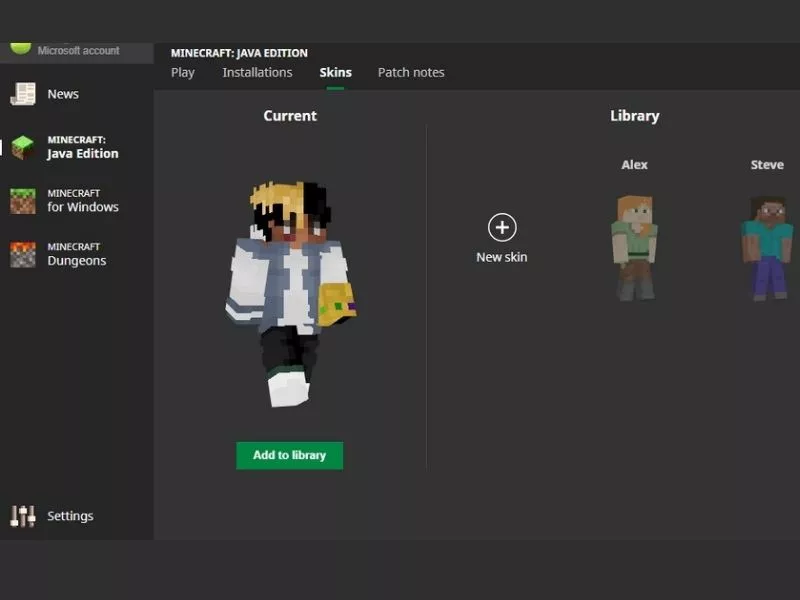This screenshot has height=600, width=800.
Task: Open the Settings sliders icon
Action: pyautogui.click(x=24, y=515)
